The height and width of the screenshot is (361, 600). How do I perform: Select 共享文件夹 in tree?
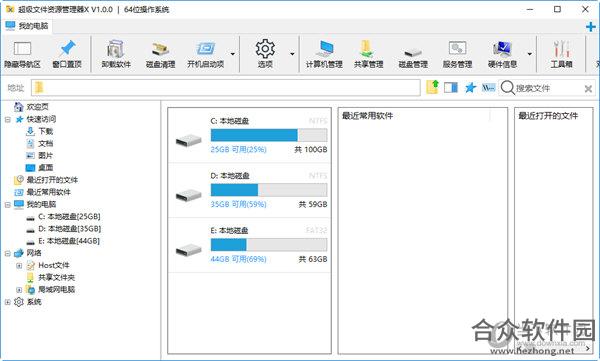[56, 278]
